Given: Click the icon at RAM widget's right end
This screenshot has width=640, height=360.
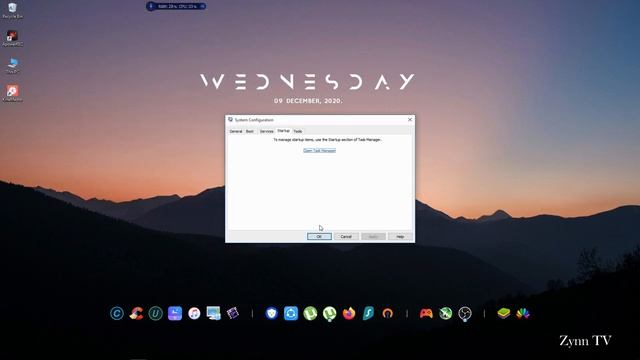Looking at the screenshot, I should 202,6.
